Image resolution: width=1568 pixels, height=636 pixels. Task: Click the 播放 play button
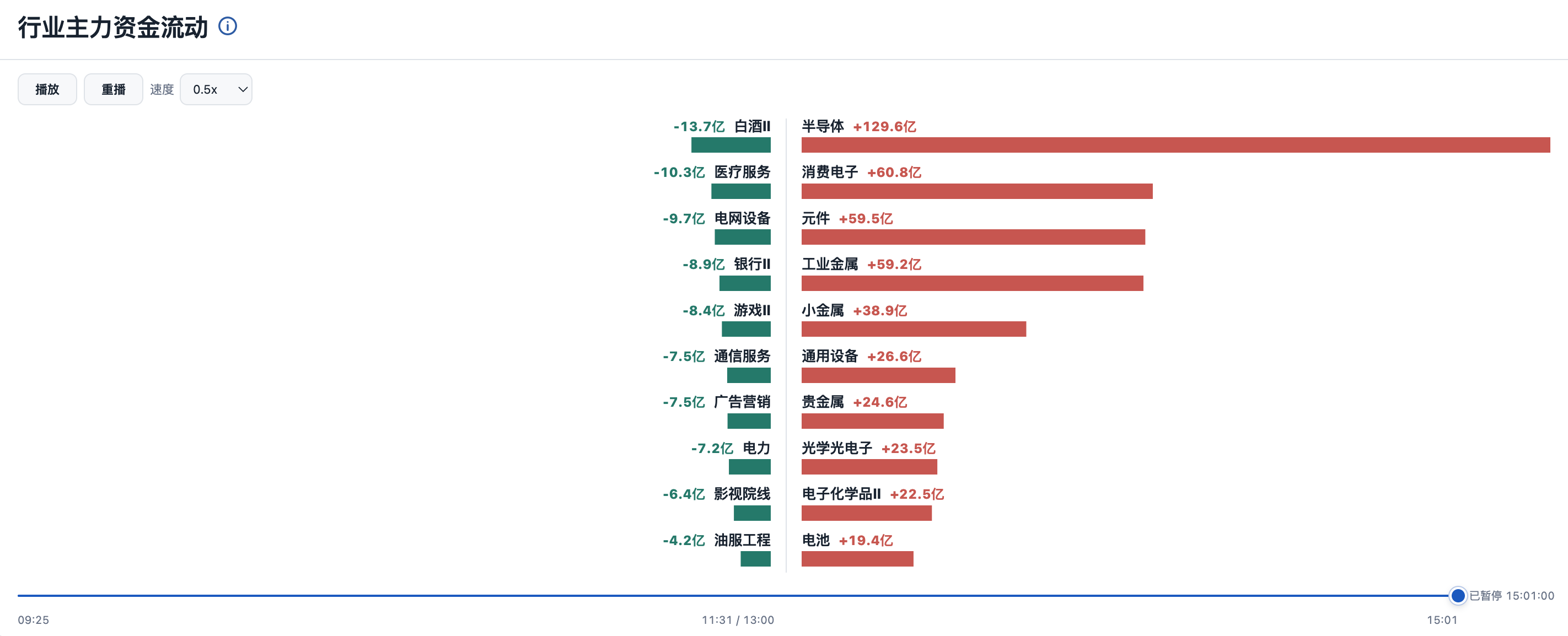(x=47, y=89)
